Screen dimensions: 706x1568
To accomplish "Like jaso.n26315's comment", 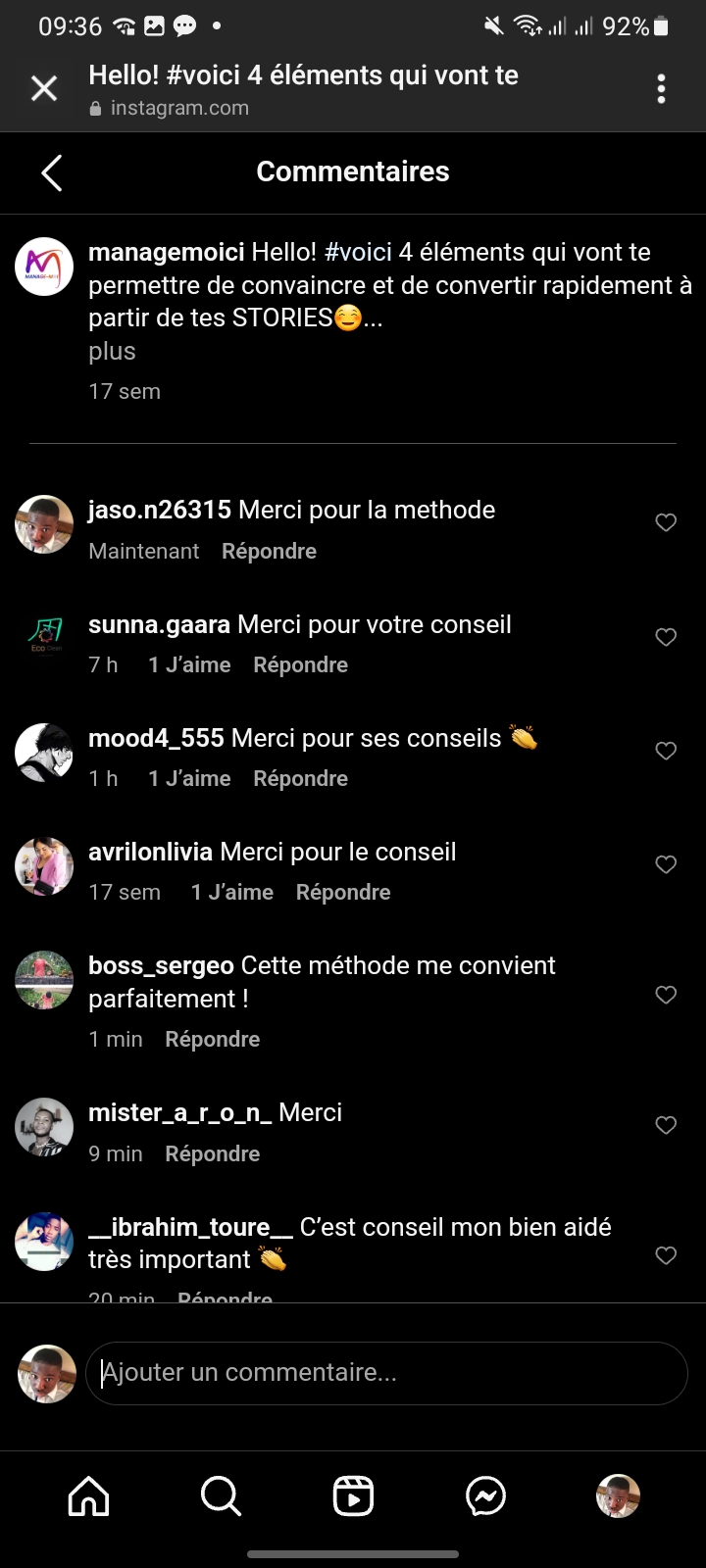I will click(666, 522).
